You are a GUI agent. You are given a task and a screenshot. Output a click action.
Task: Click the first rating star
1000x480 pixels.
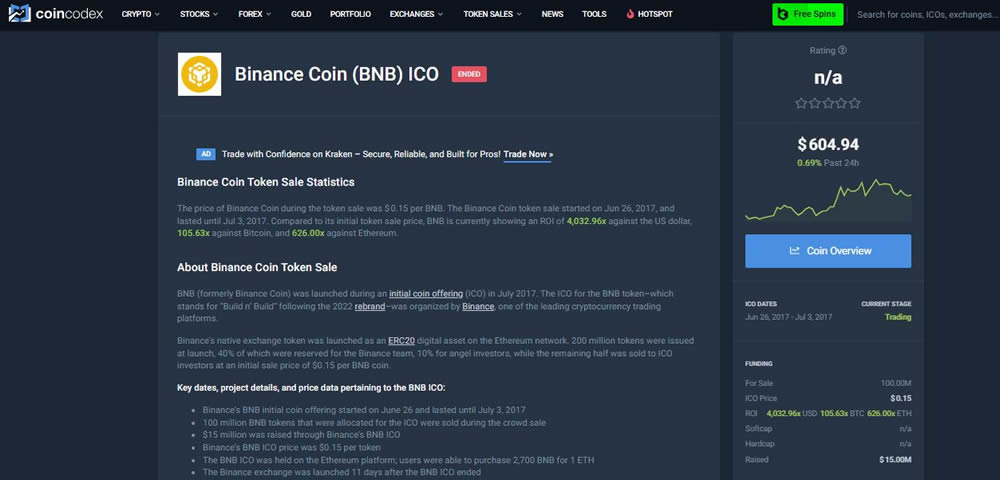(801, 103)
